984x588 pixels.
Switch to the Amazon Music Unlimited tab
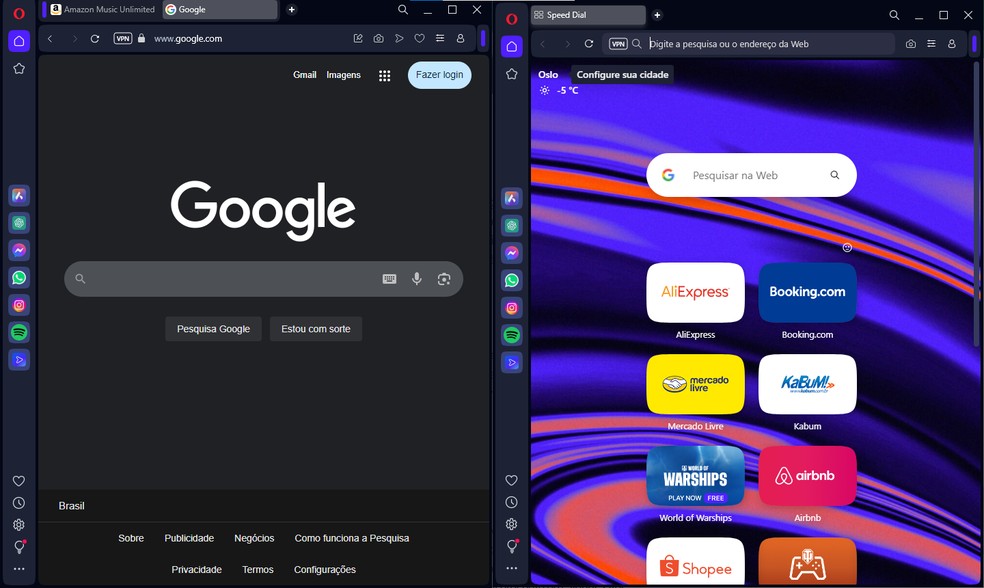coord(104,9)
